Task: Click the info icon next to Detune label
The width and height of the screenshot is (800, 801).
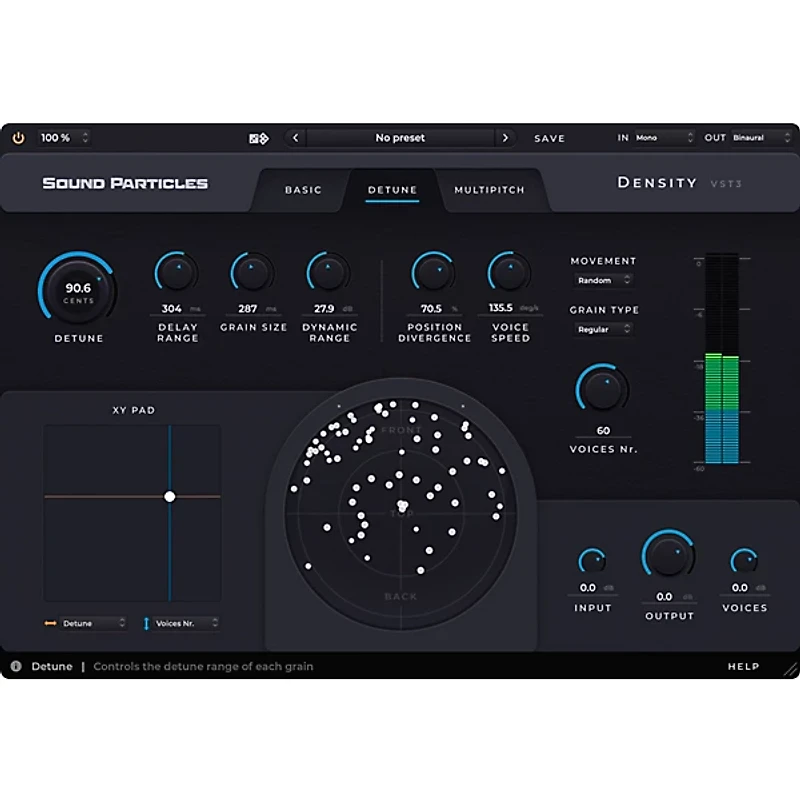Action: [18, 666]
